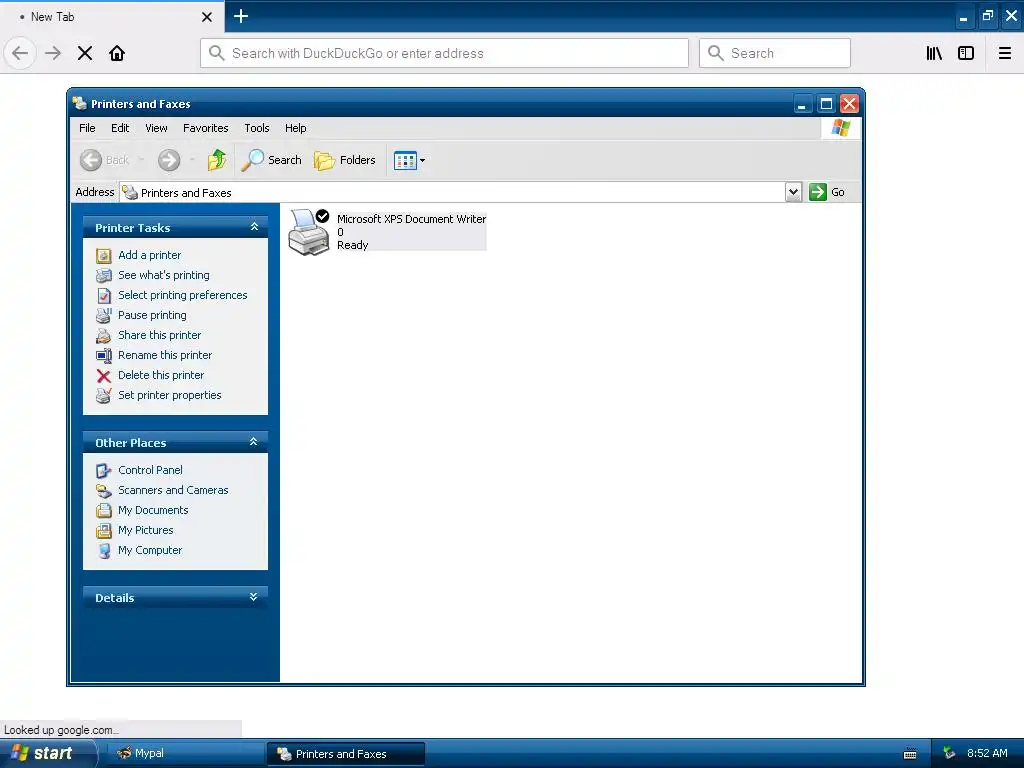The height and width of the screenshot is (768, 1024).
Task: Click the Select printing preferences link
Action: 183,295
